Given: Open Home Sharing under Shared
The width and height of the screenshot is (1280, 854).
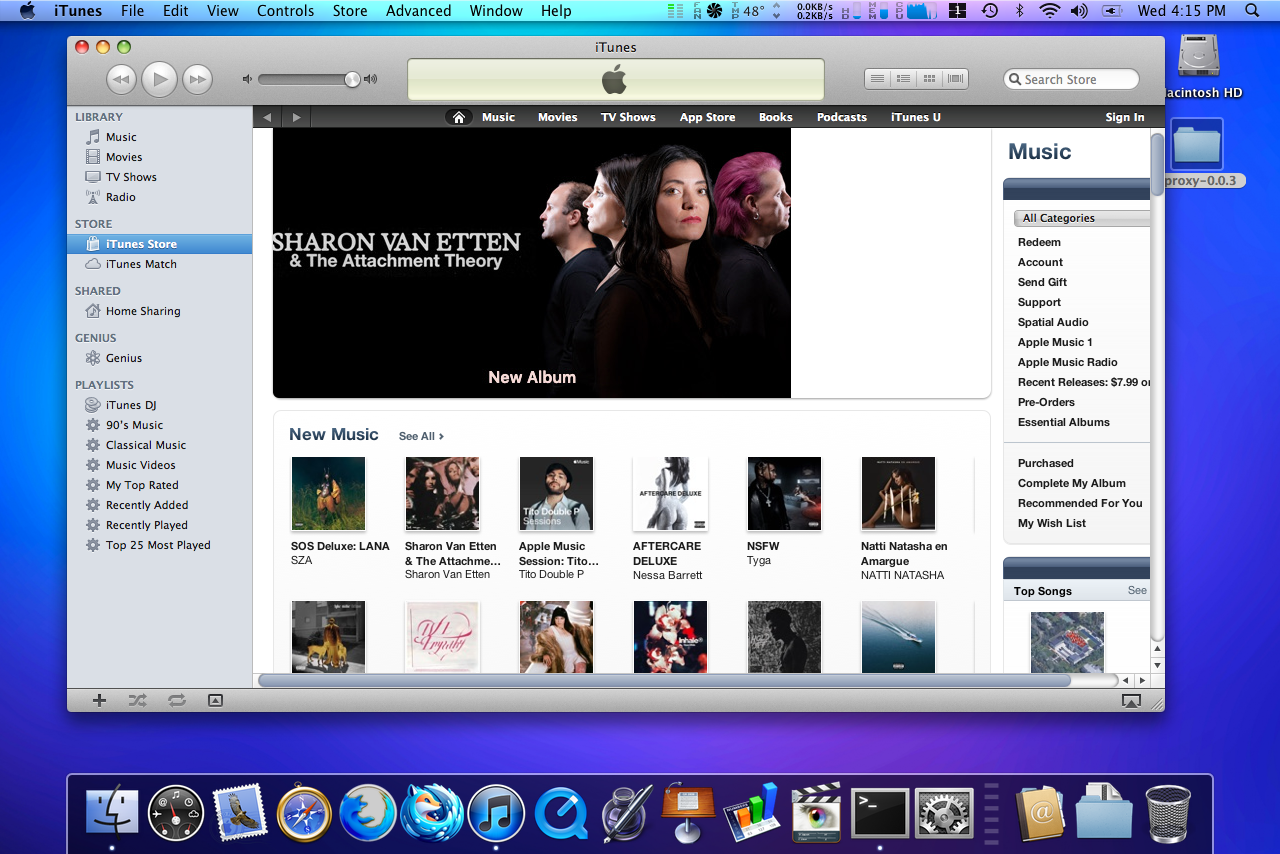Looking at the screenshot, I should pyautogui.click(x=143, y=311).
